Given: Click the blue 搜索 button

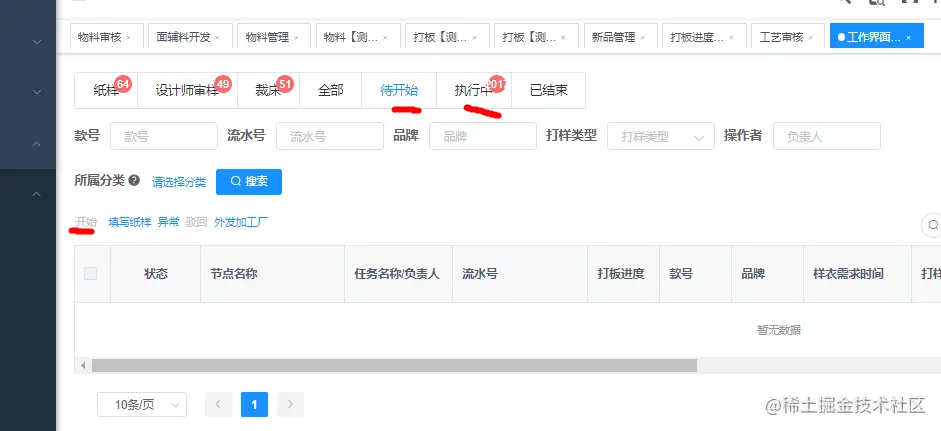Looking at the screenshot, I should click(249, 181).
